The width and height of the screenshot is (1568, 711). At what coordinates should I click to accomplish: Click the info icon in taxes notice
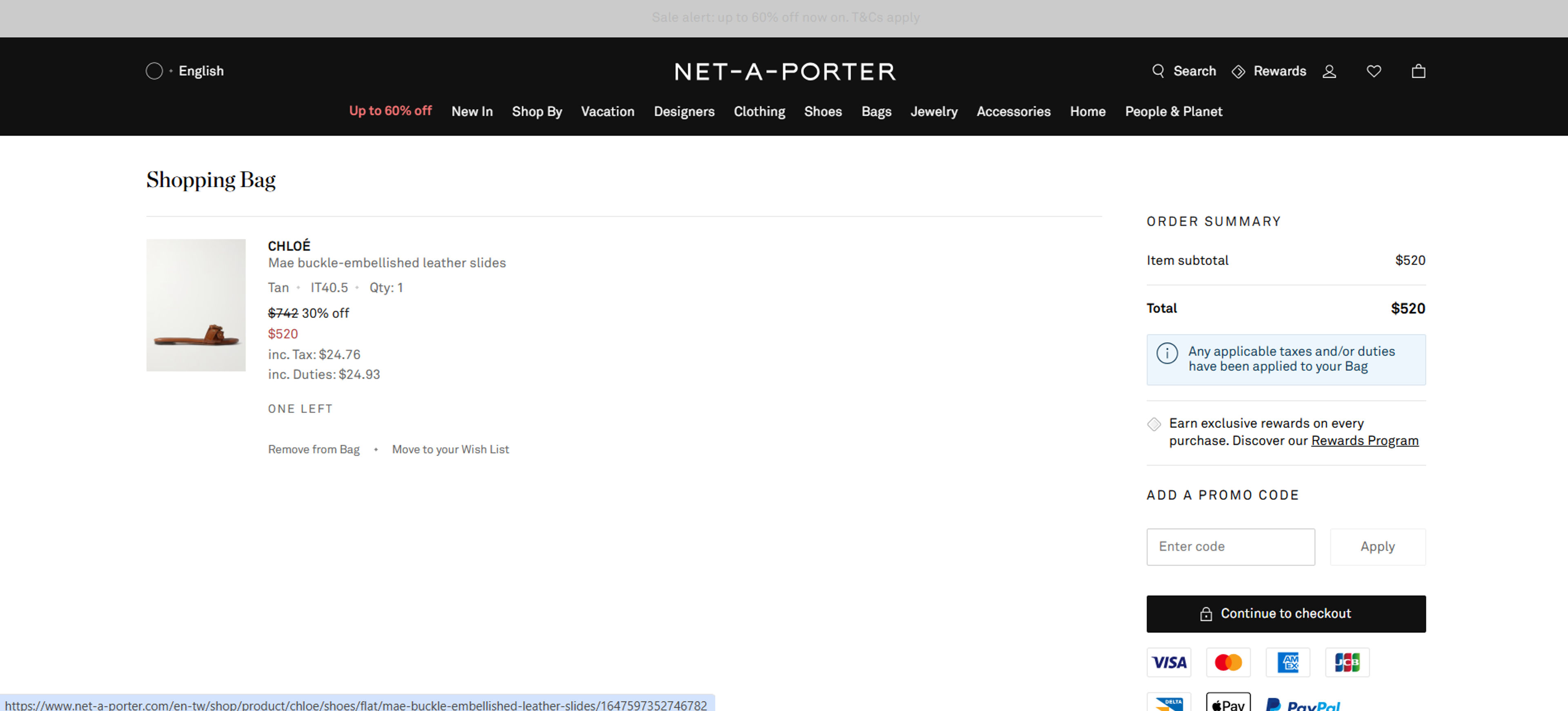[x=1167, y=353]
